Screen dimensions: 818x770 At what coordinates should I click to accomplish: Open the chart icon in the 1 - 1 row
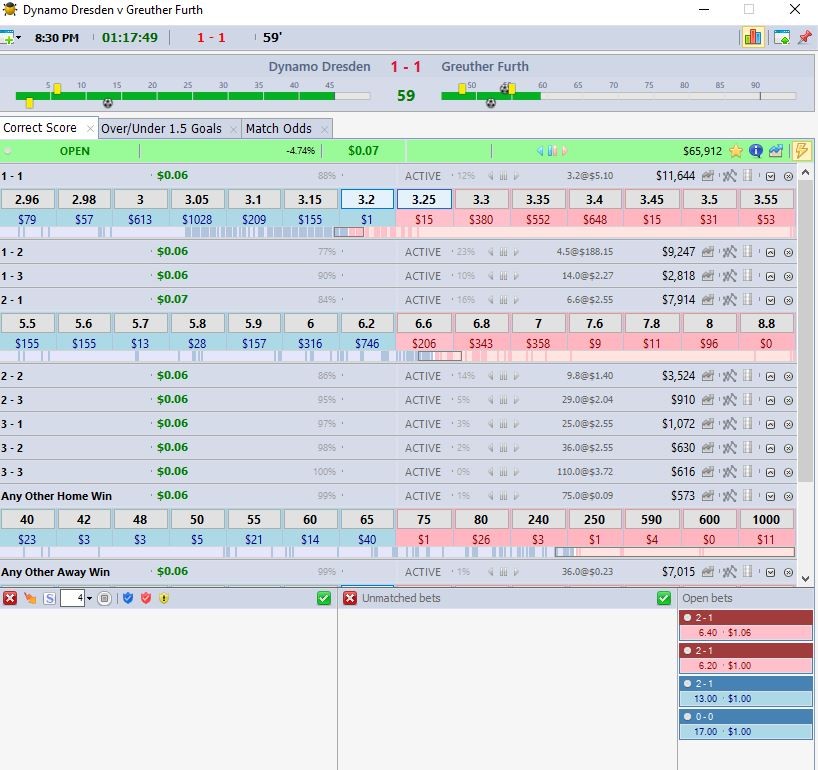[709, 176]
